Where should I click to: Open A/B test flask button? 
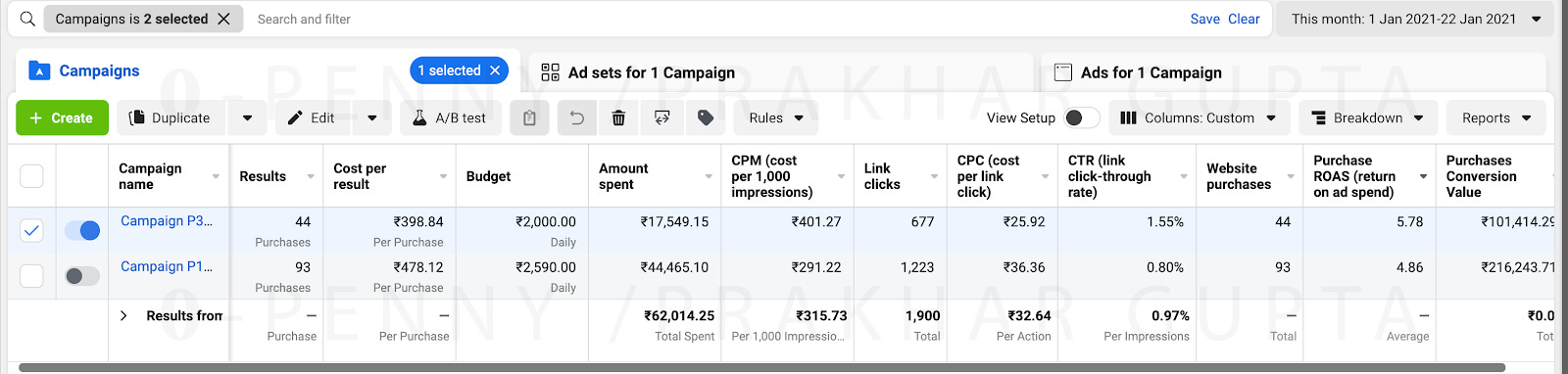tap(451, 118)
